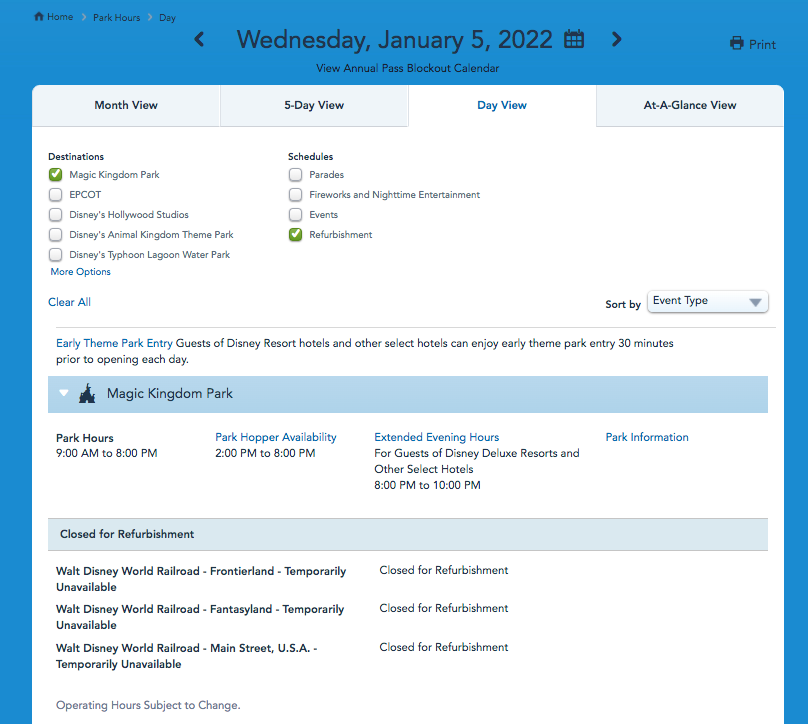Enable Fireworks and Nighttime Entertainment

click(295, 195)
